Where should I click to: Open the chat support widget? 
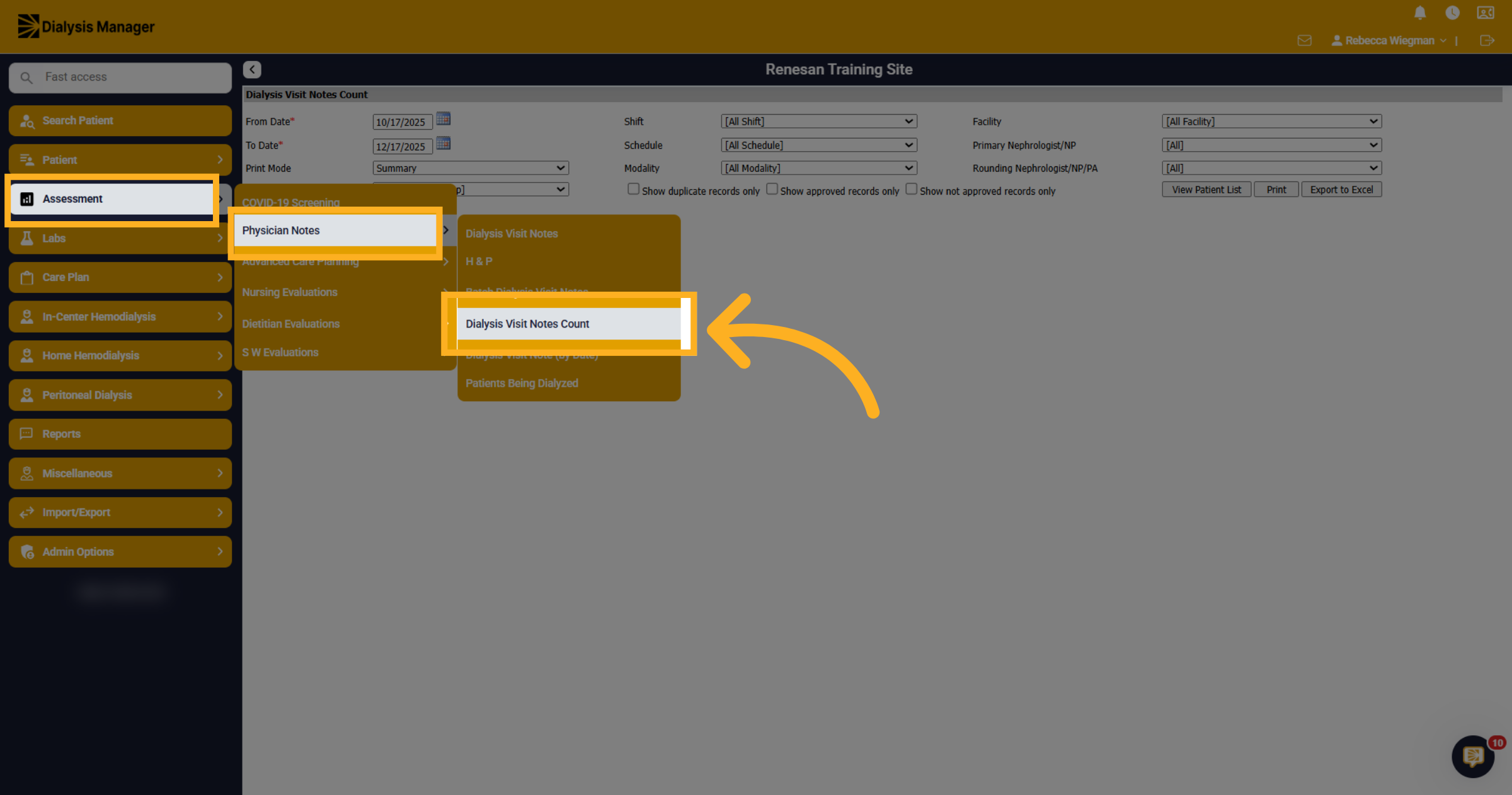click(x=1473, y=756)
